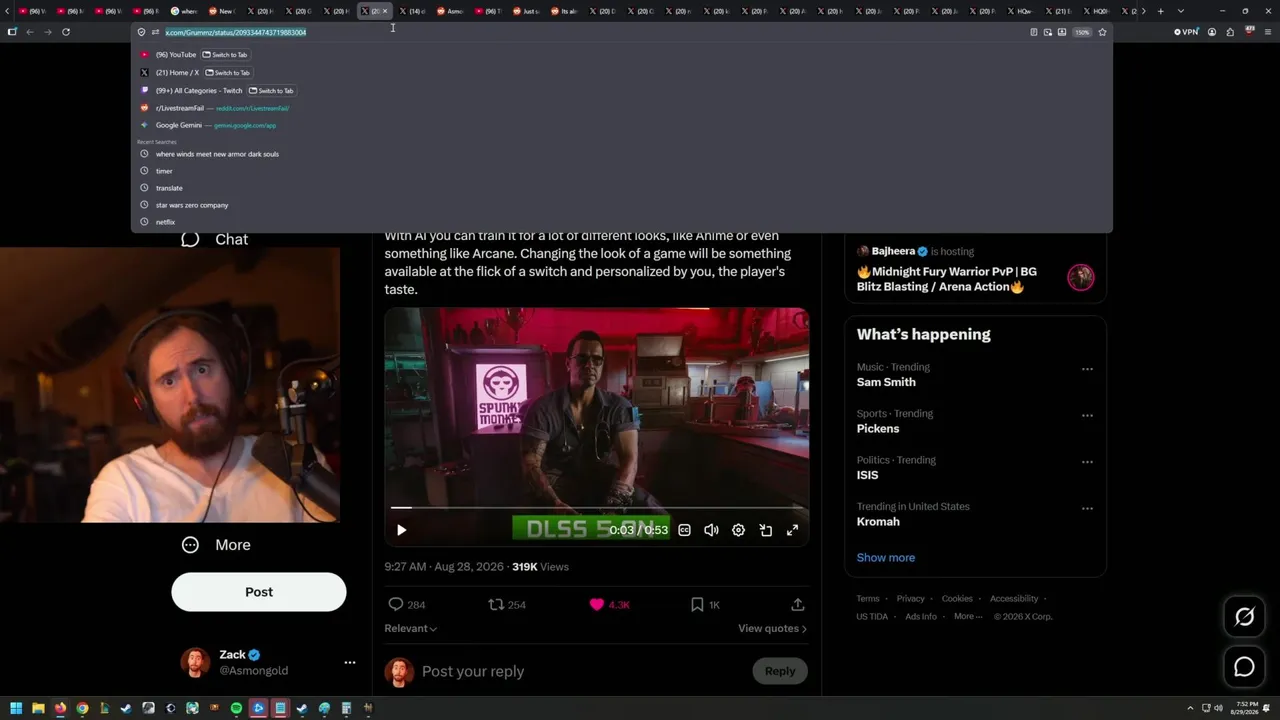The height and width of the screenshot is (720, 1280).
Task: Open Spotify from the taskbar
Action: coord(236,708)
